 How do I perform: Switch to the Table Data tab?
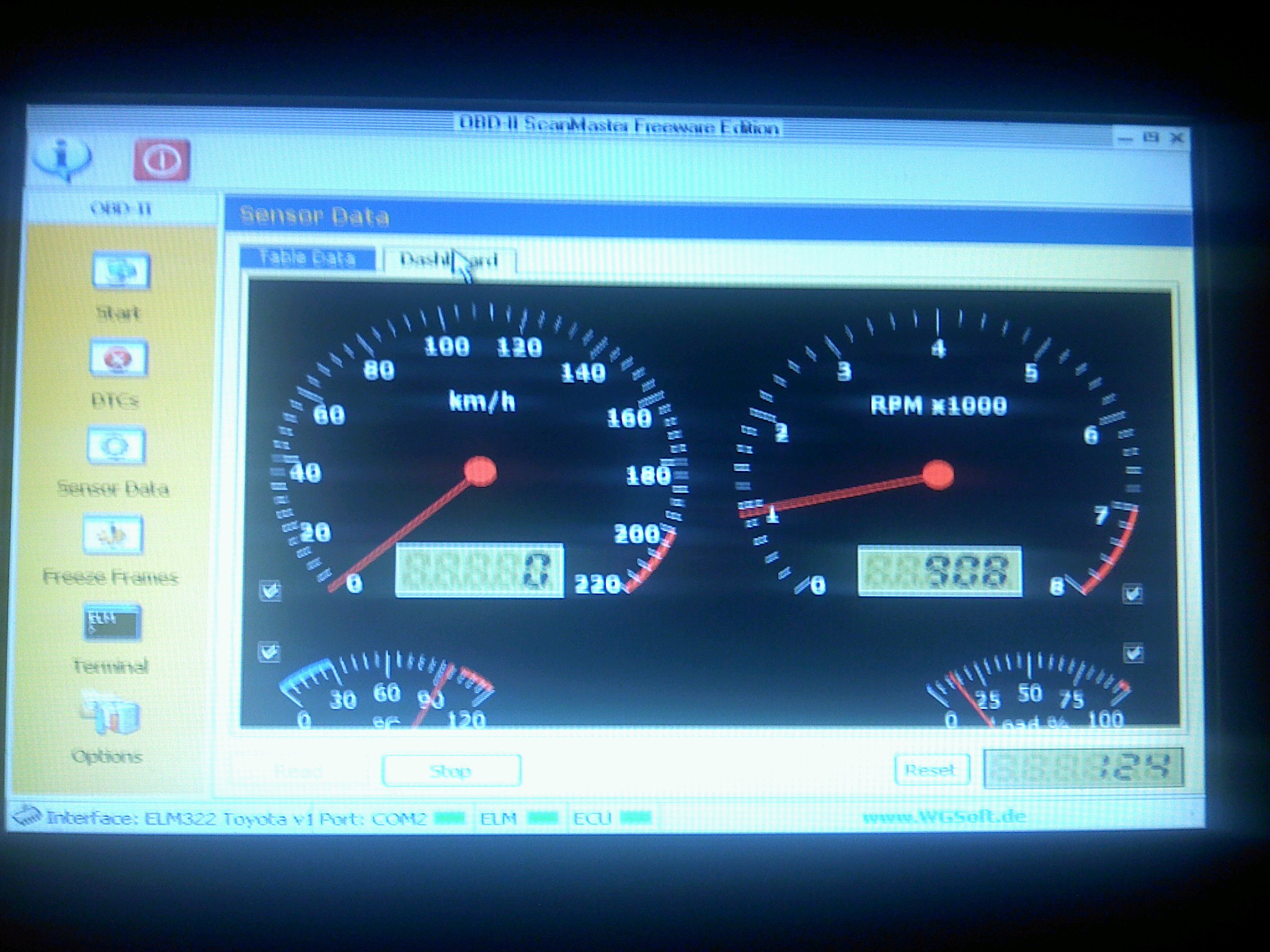point(308,258)
